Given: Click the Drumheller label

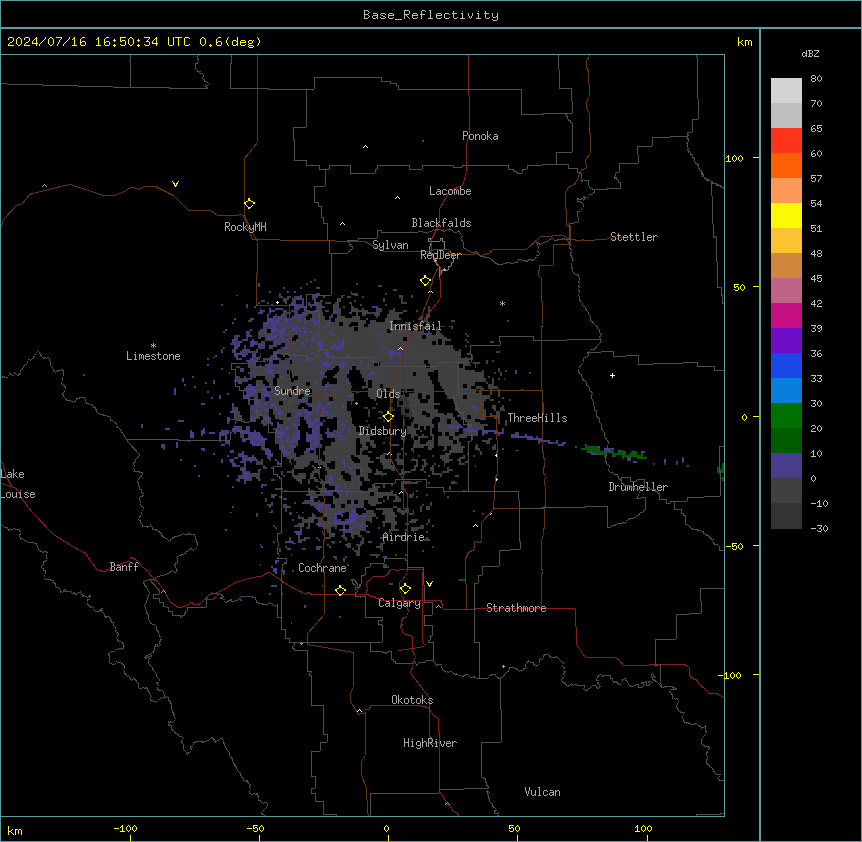Looking at the screenshot, I should pyautogui.click(x=638, y=487).
